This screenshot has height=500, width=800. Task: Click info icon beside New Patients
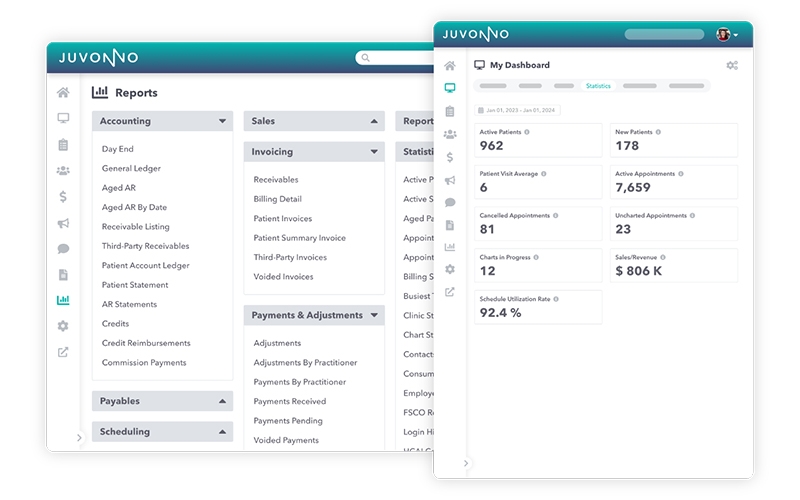(x=658, y=132)
